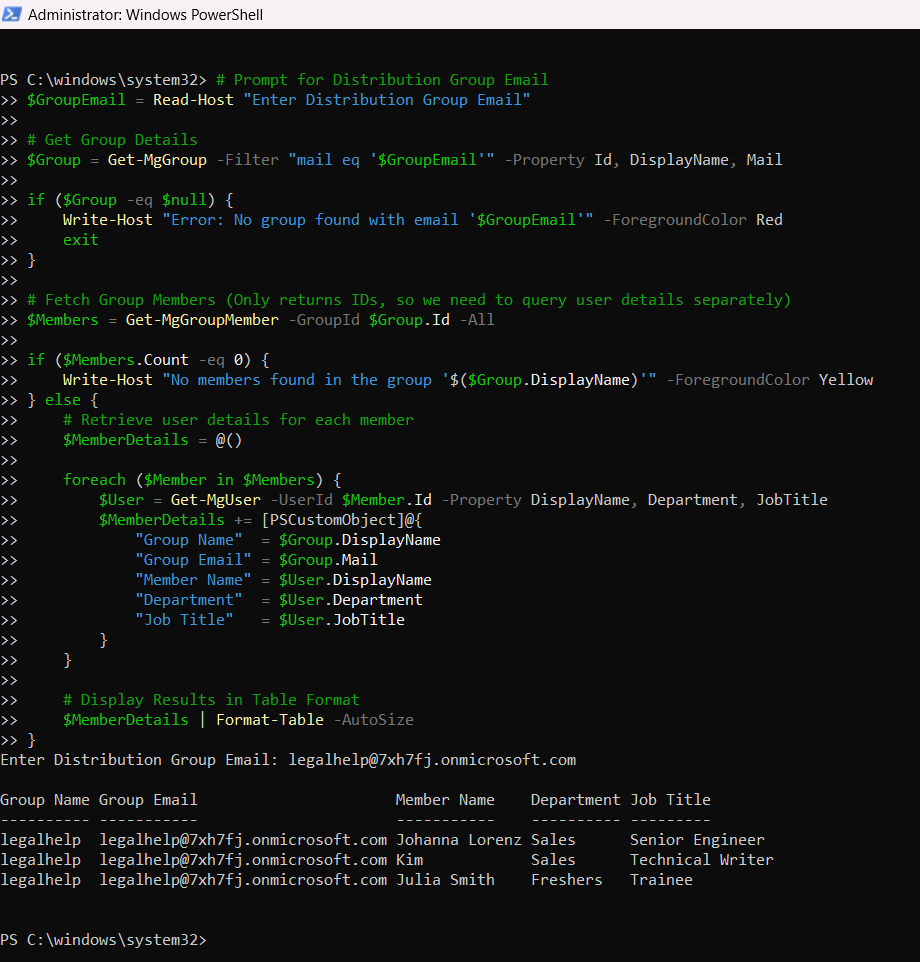
Task: Click the 'Department' output column header
Action: [575, 800]
